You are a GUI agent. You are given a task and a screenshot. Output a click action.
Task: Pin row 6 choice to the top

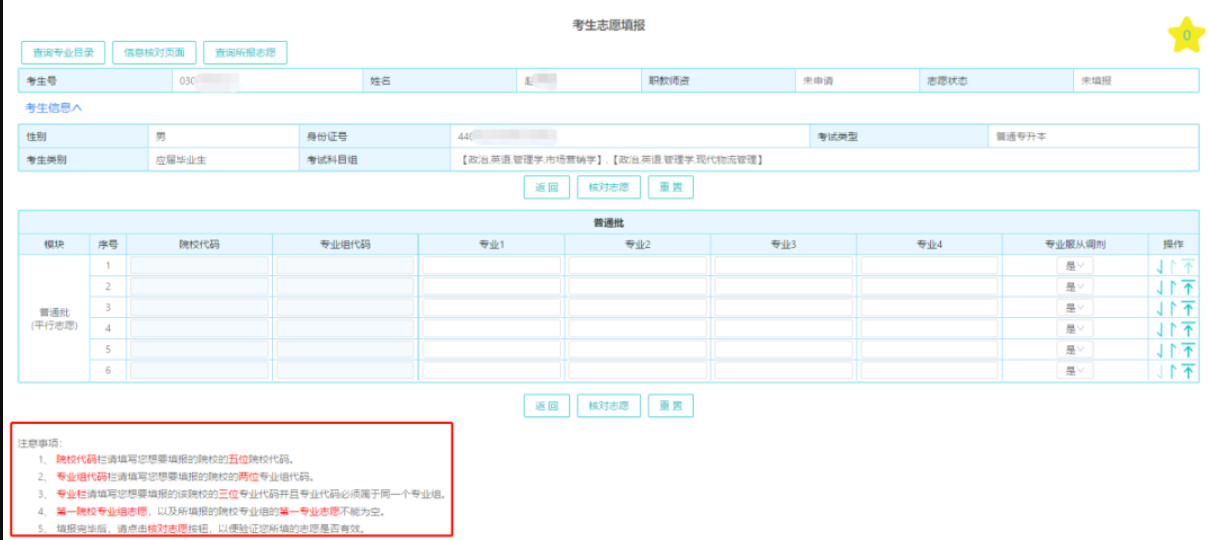click(x=1188, y=371)
